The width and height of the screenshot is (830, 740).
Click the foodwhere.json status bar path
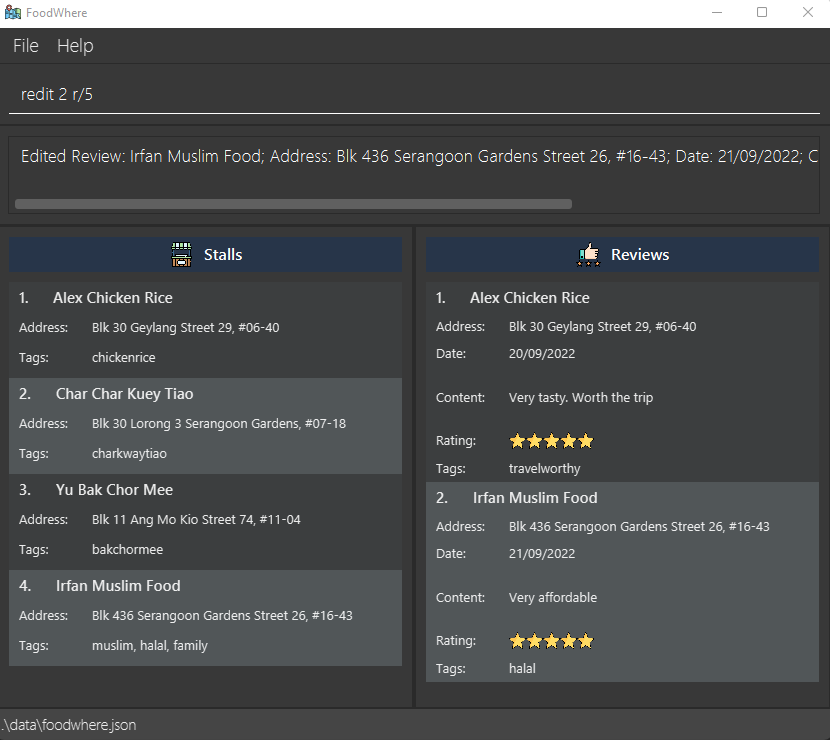pos(69,725)
